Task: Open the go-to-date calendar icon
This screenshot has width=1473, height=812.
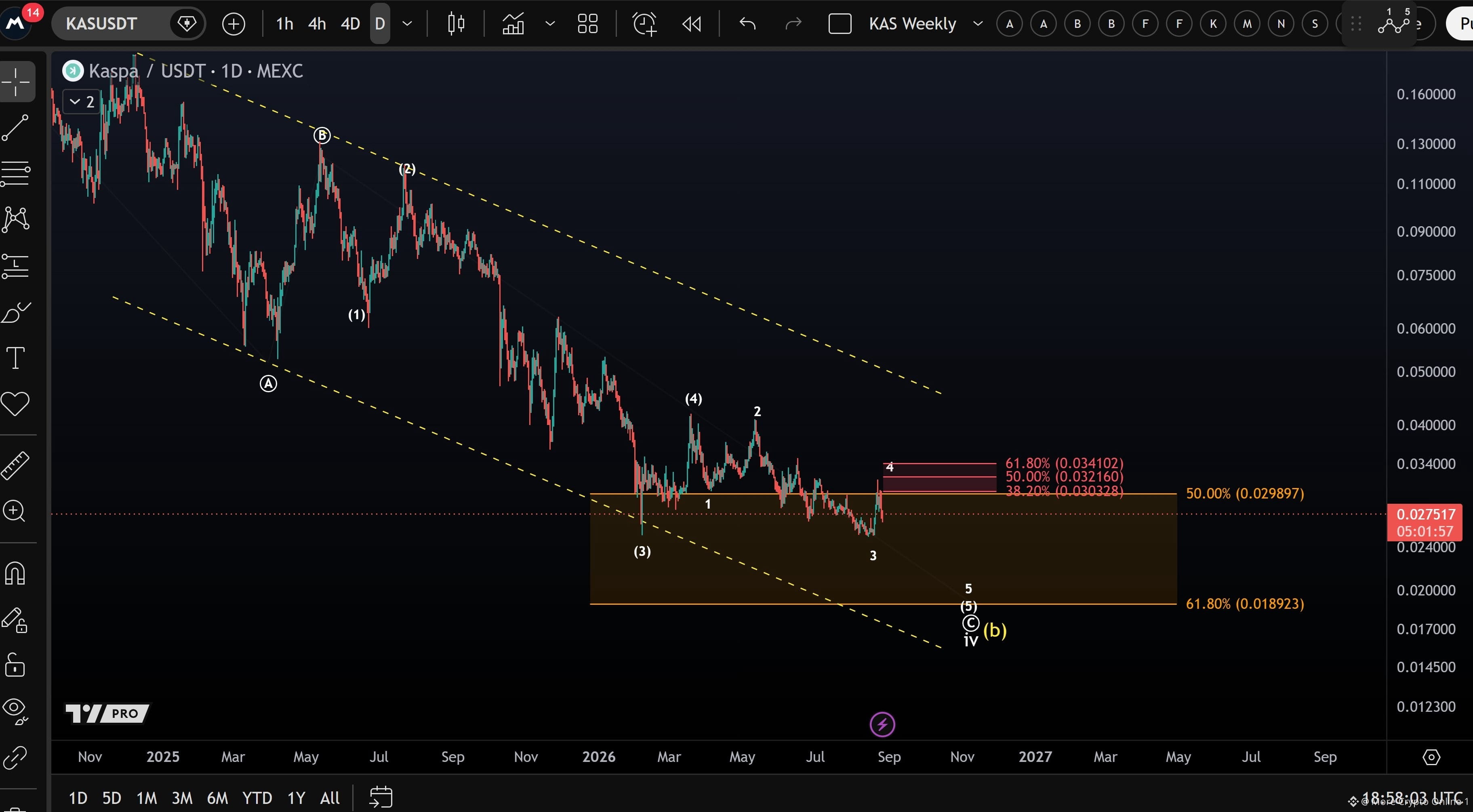Action: [381, 797]
